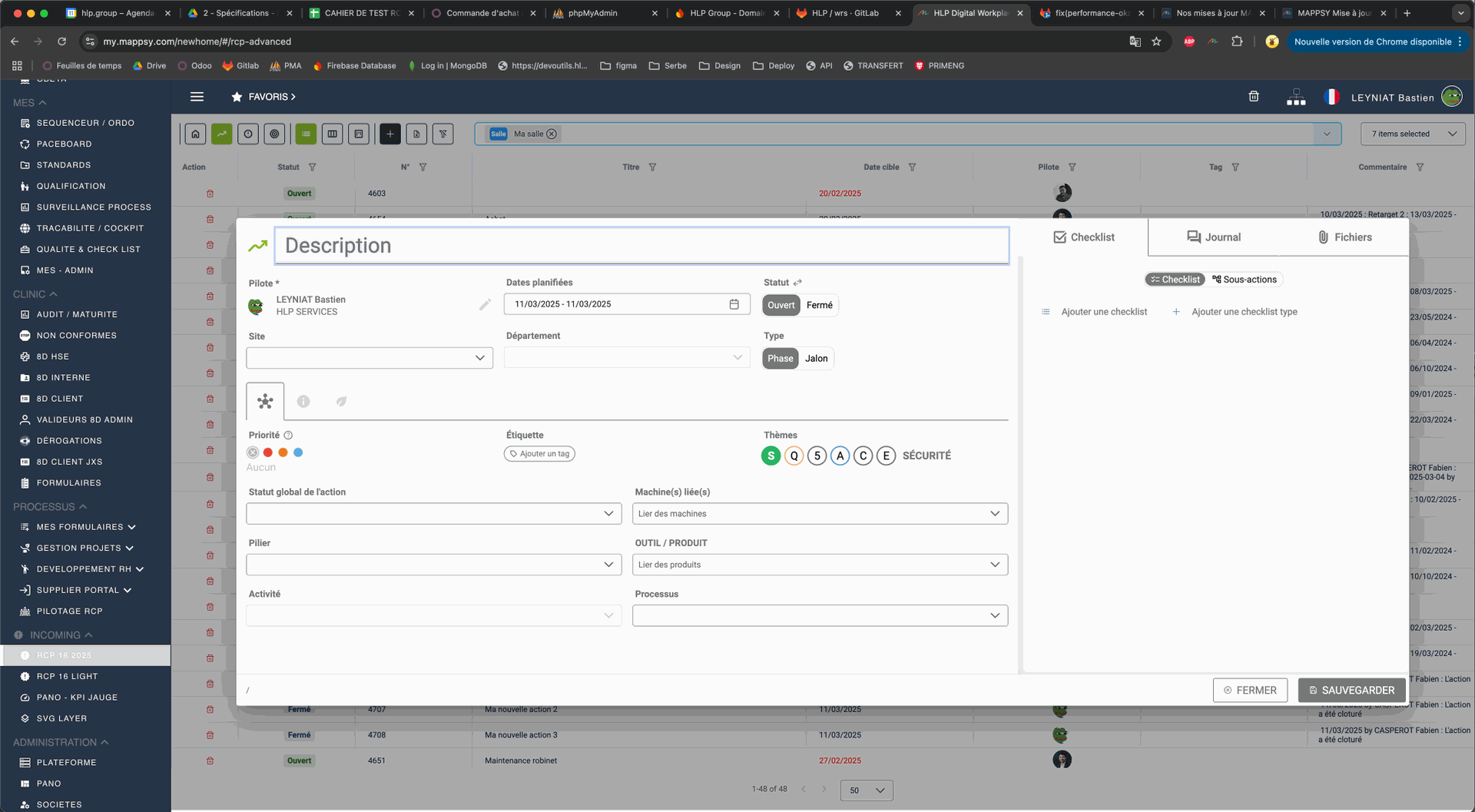Set the Statut to Fermé

819,305
